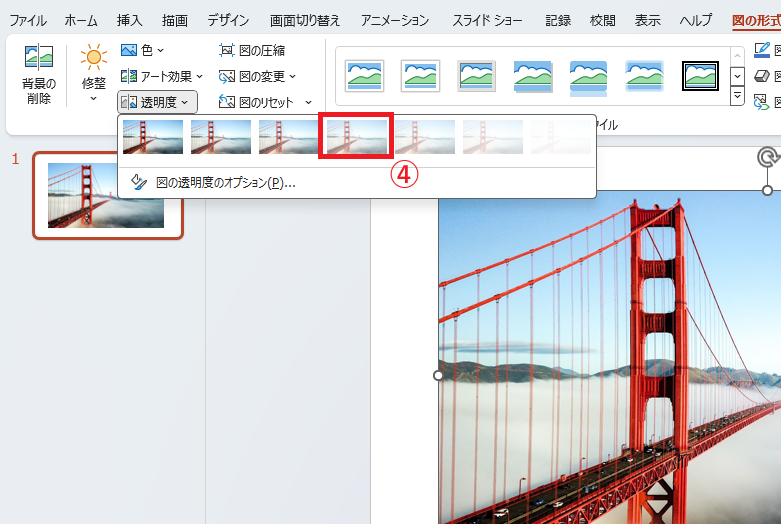
Task: Select the sixth soft-edge picture style
Action: coord(644,76)
